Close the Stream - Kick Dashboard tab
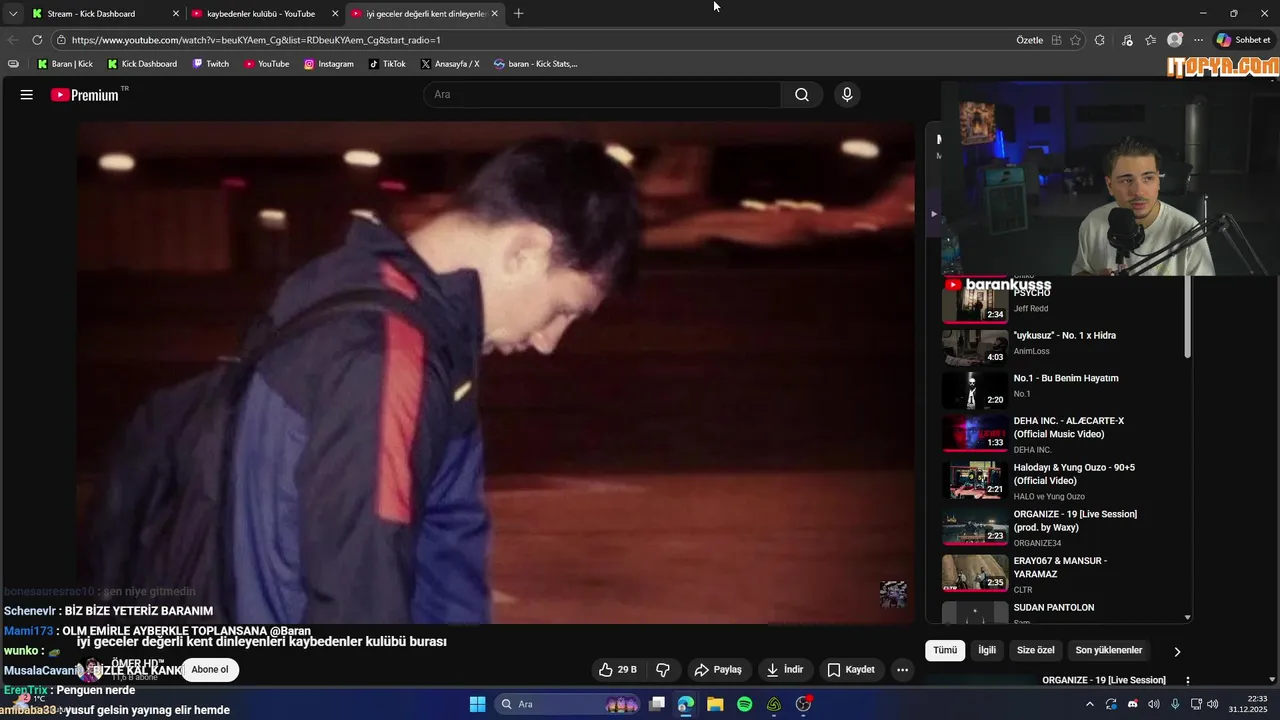Viewport: 1280px width, 720px height. click(x=176, y=14)
